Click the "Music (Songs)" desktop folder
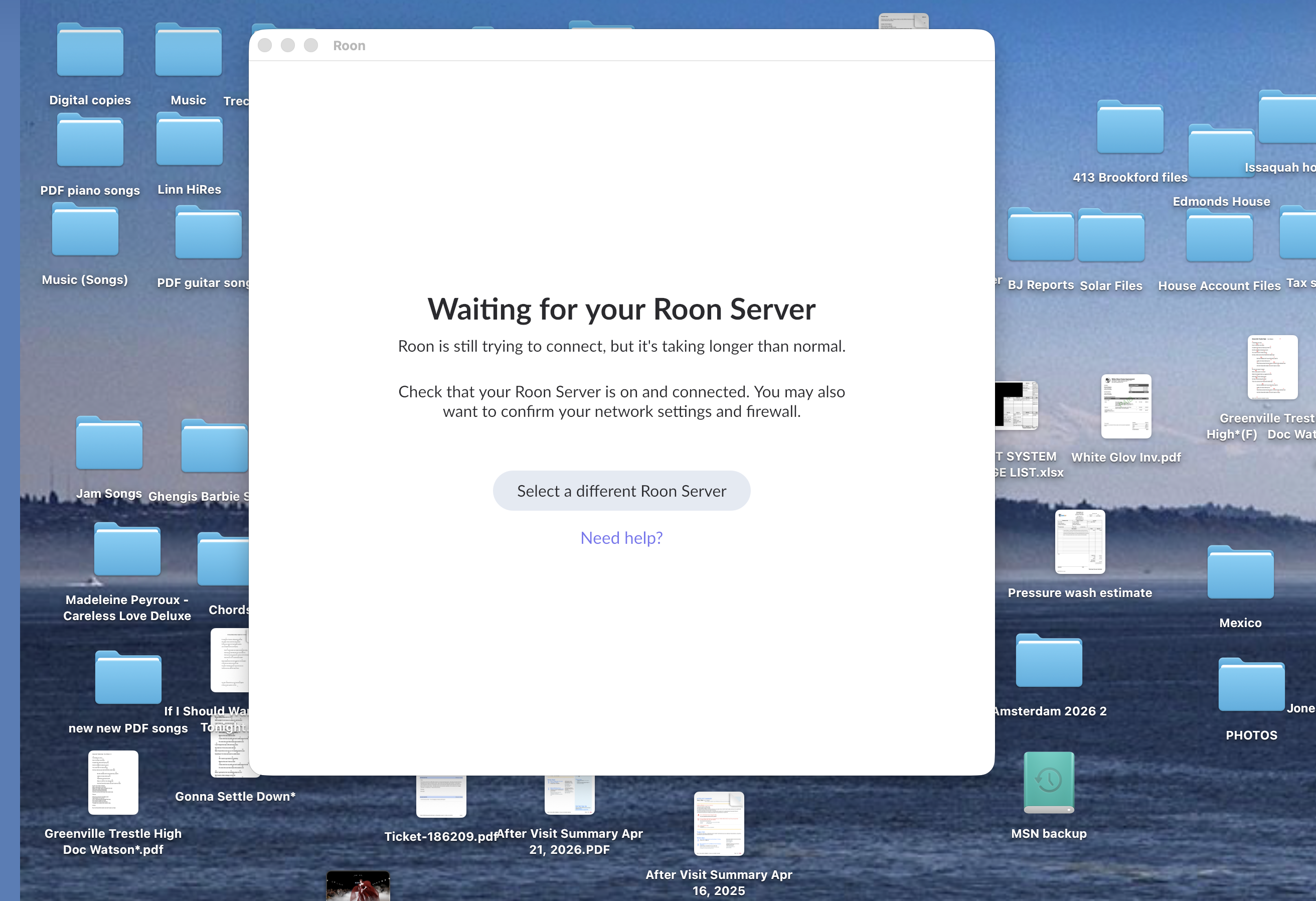1316x901 pixels. click(x=85, y=230)
